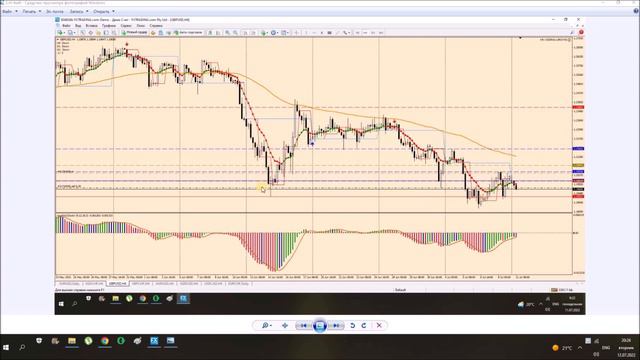Open the weather widget showing 21°C
The width and height of the screenshot is (640, 360).
point(562,348)
